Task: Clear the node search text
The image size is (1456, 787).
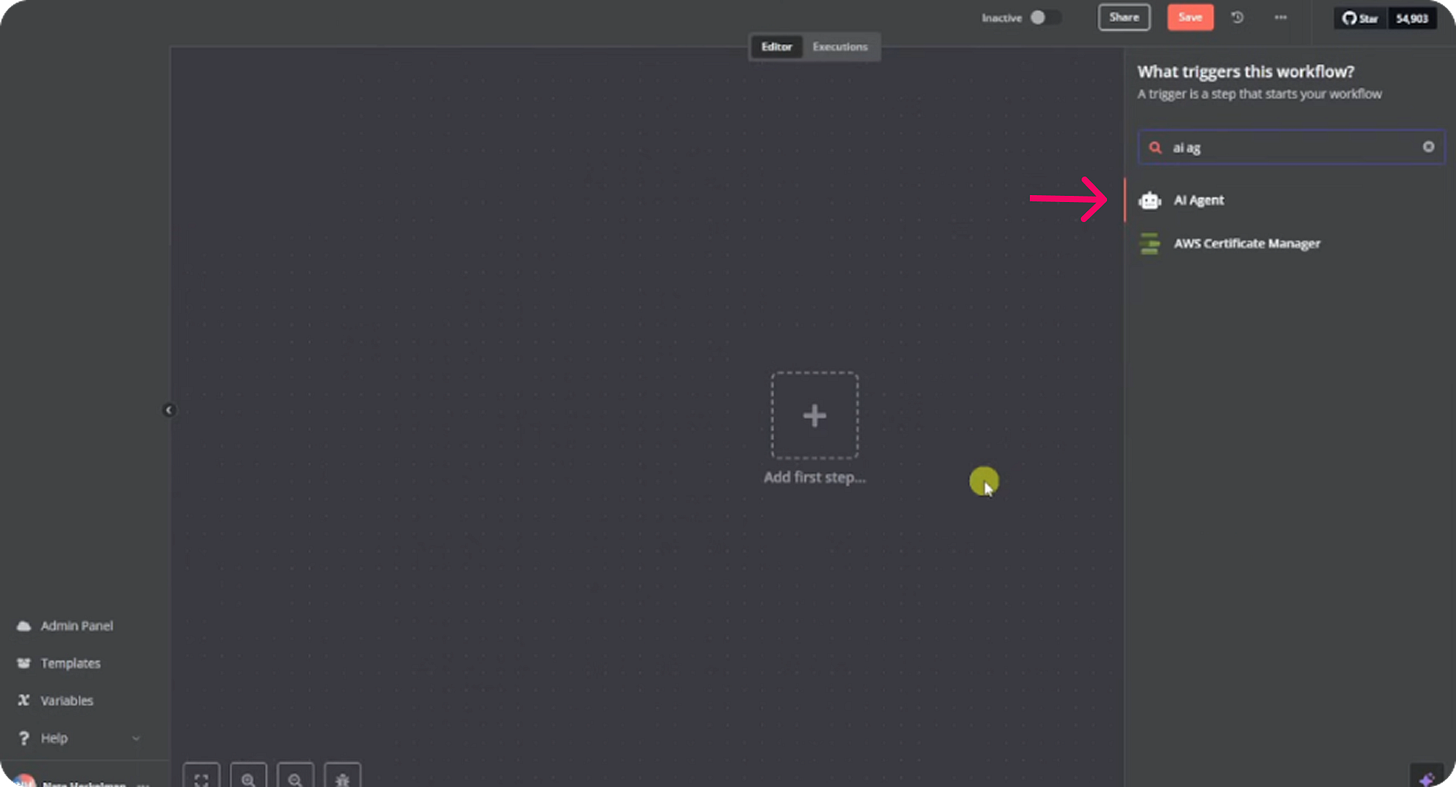Action: pyautogui.click(x=1428, y=147)
